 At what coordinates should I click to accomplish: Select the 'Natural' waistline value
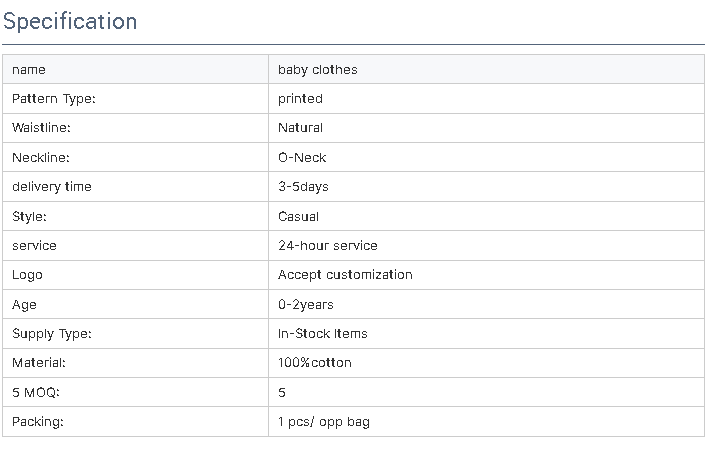tap(300, 128)
